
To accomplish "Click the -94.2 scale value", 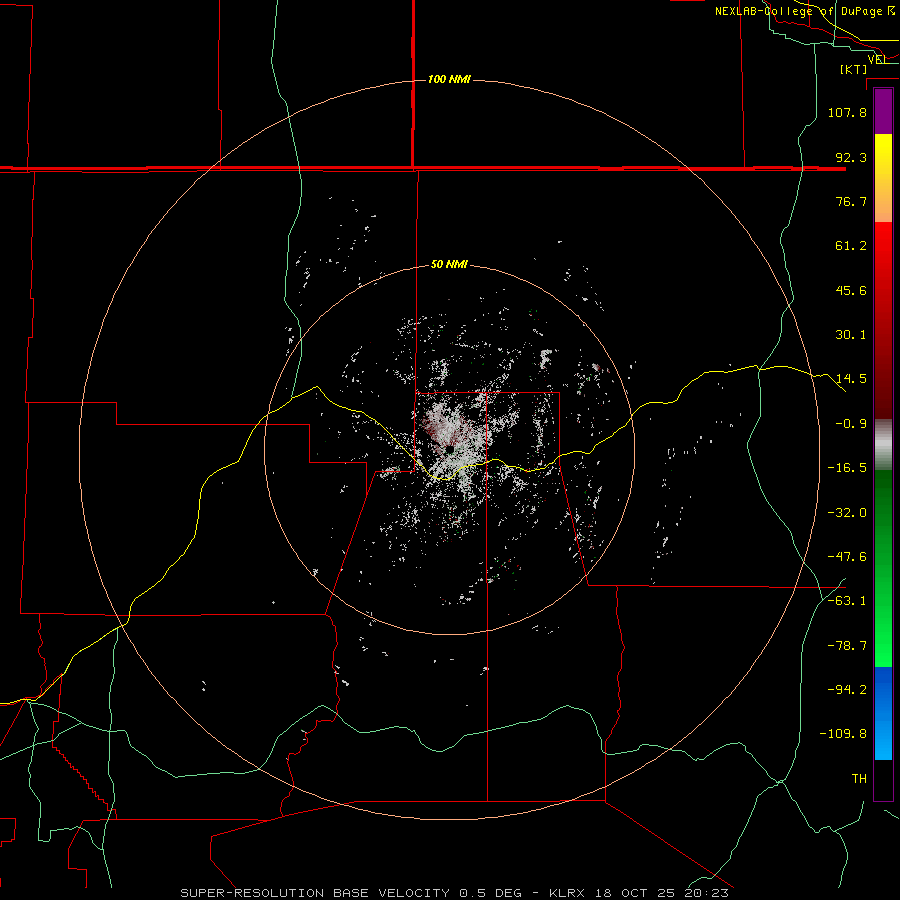I will (x=847, y=690).
